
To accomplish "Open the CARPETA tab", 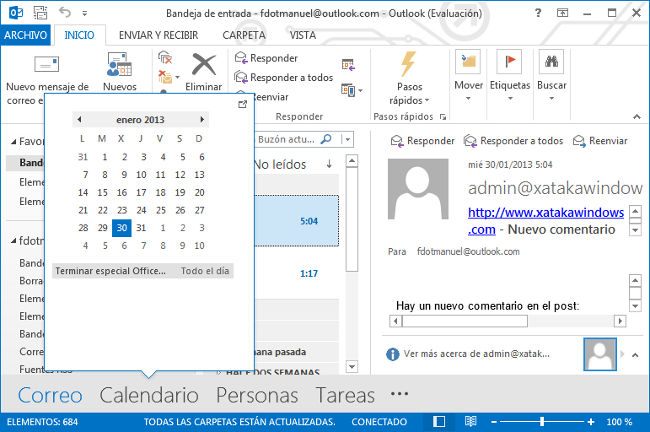I will [x=244, y=35].
